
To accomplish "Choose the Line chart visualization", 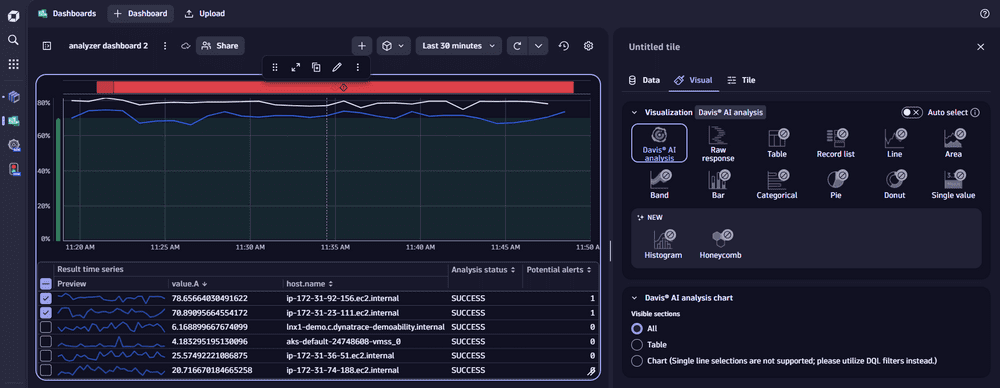I will [894, 143].
